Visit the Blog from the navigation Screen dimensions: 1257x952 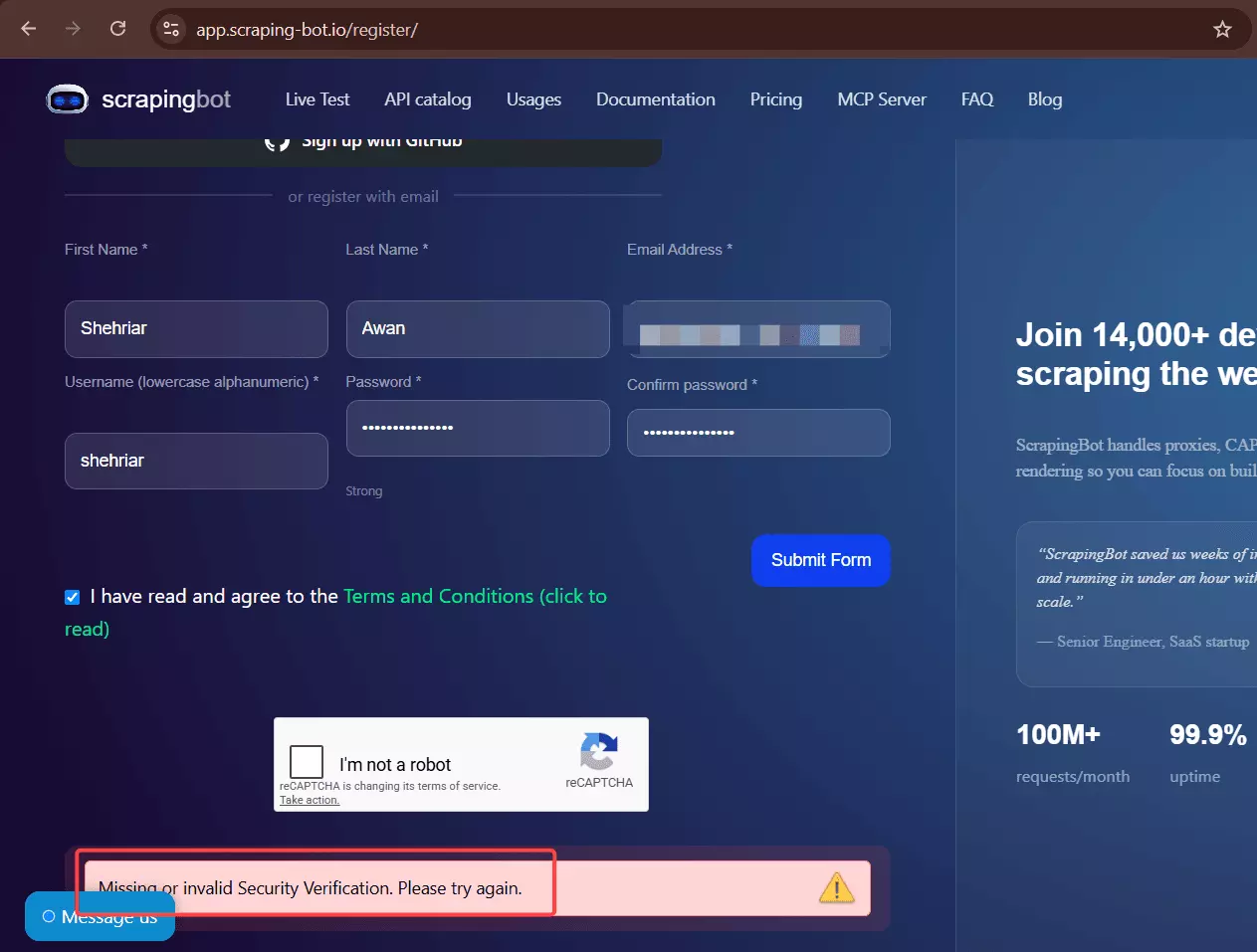point(1045,99)
